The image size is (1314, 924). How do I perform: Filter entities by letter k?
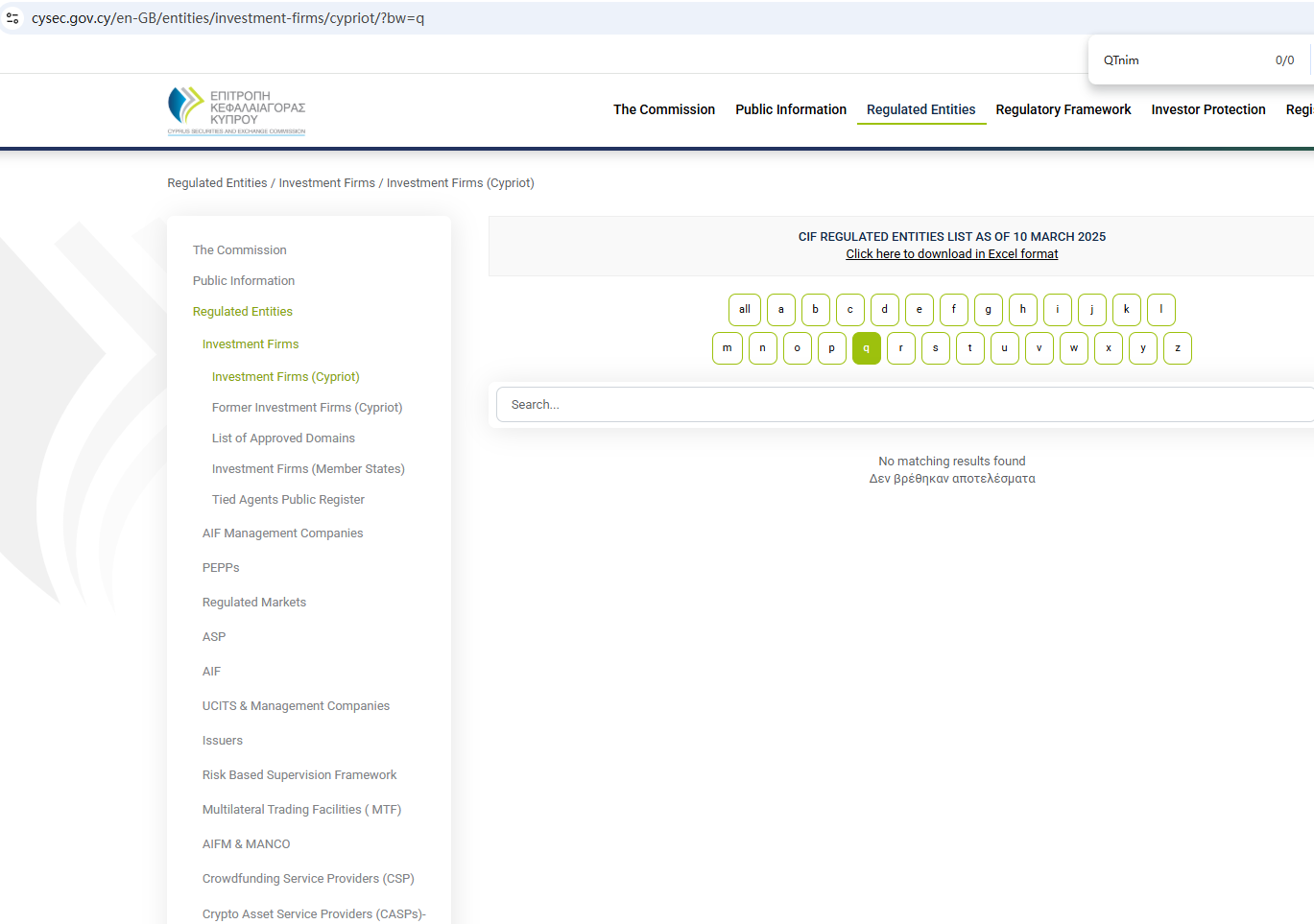tap(1127, 310)
